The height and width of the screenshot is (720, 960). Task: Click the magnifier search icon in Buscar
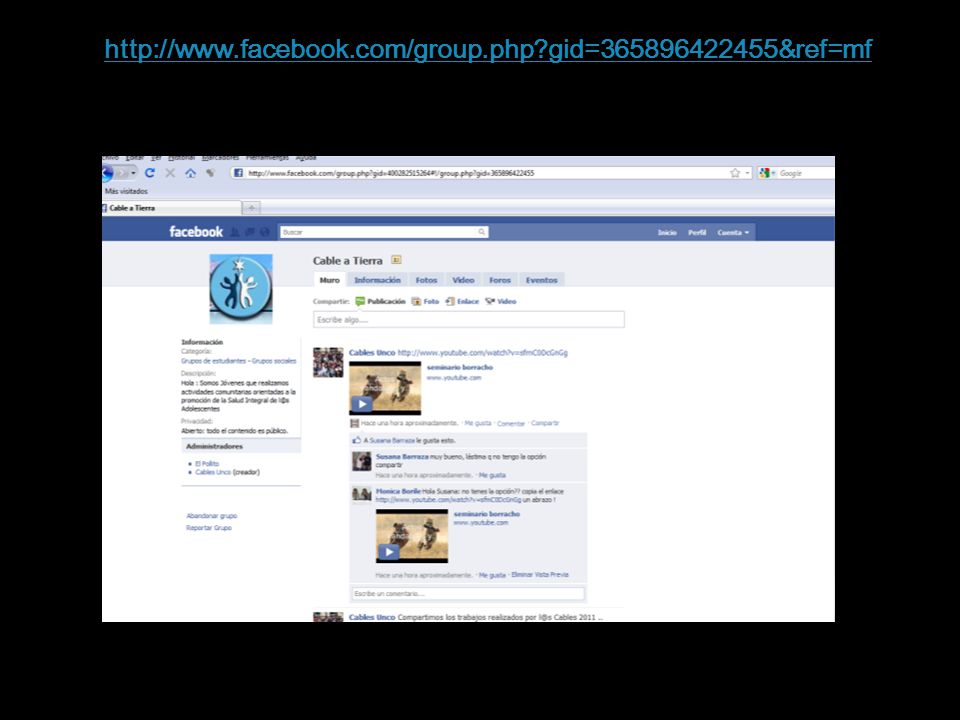tap(482, 232)
